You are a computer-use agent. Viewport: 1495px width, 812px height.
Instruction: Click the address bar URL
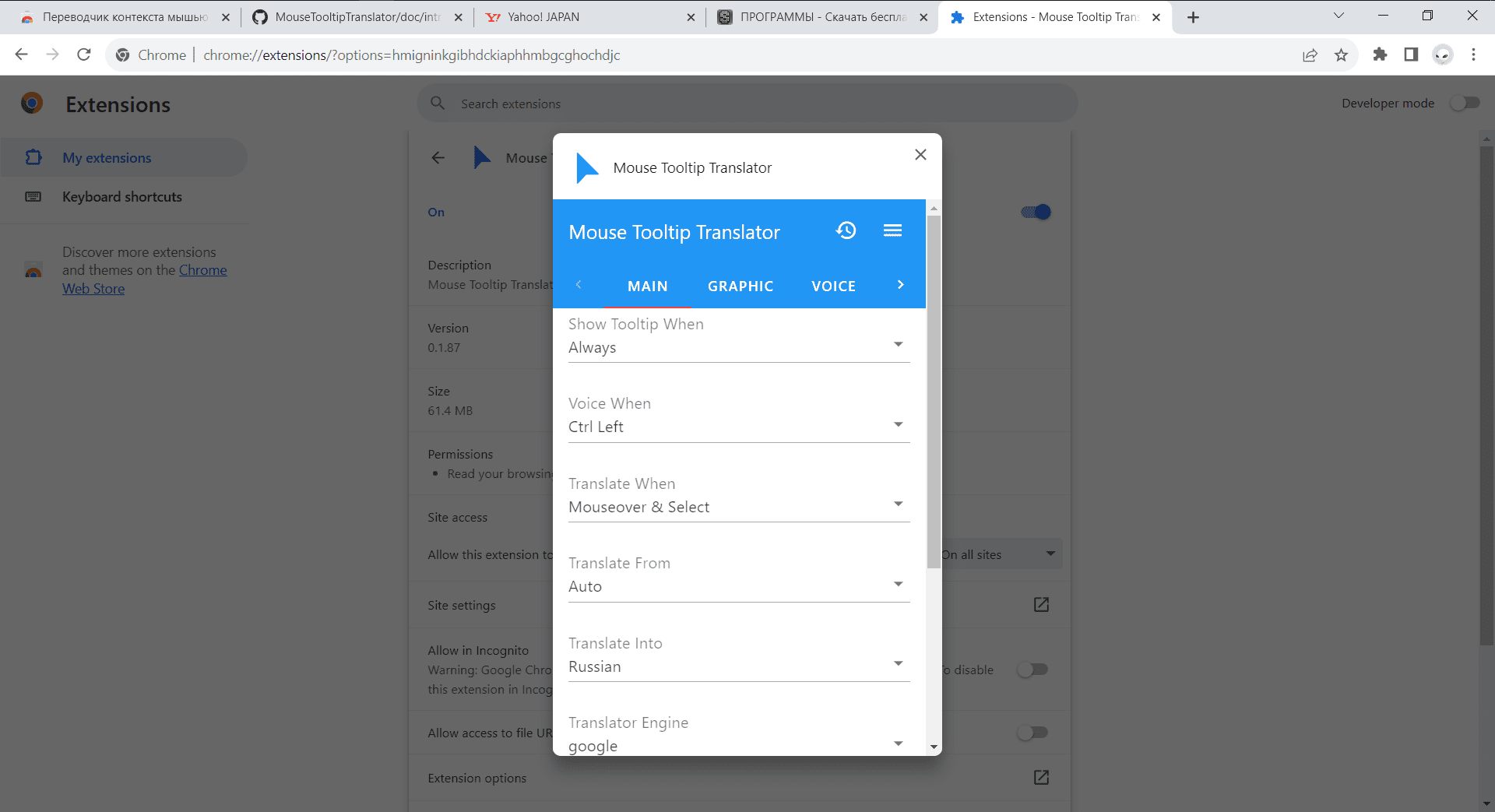(411, 55)
